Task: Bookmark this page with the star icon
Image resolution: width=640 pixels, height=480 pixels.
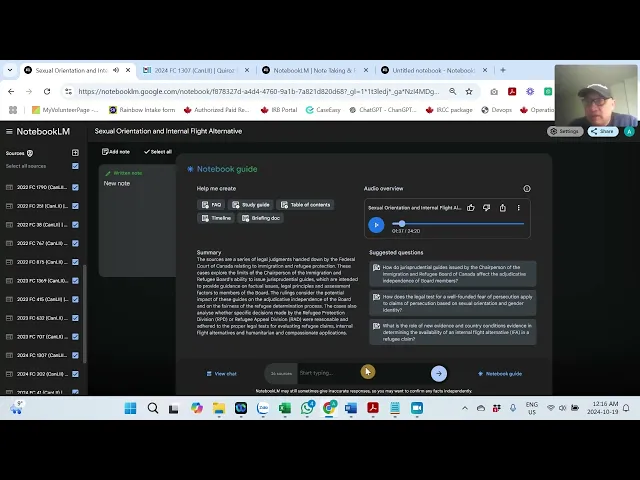Action: pyautogui.click(x=469, y=91)
